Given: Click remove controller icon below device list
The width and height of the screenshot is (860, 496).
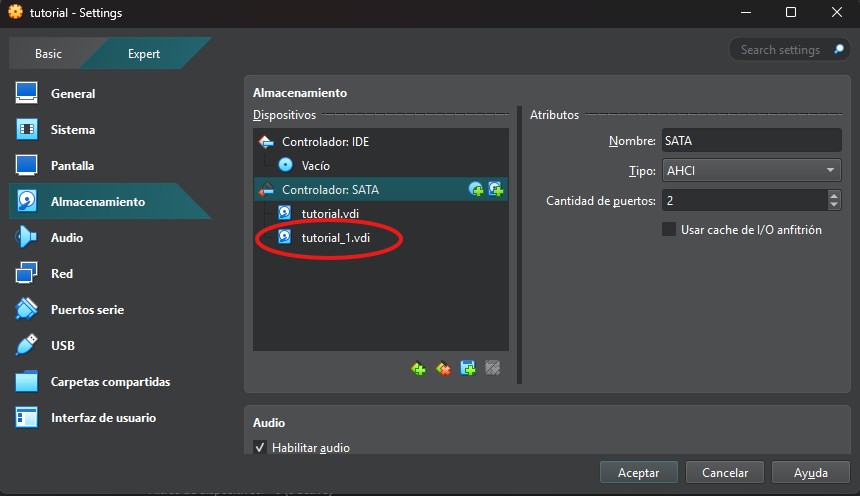Looking at the screenshot, I should coord(443,368).
